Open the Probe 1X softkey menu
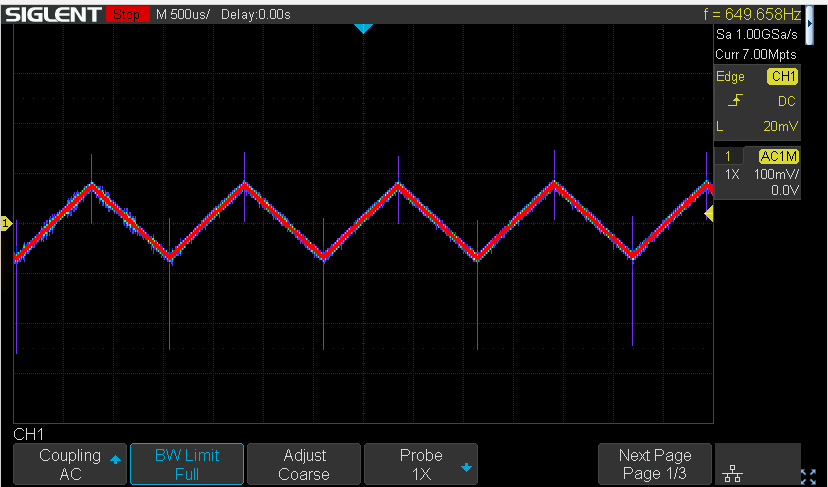 421,464
